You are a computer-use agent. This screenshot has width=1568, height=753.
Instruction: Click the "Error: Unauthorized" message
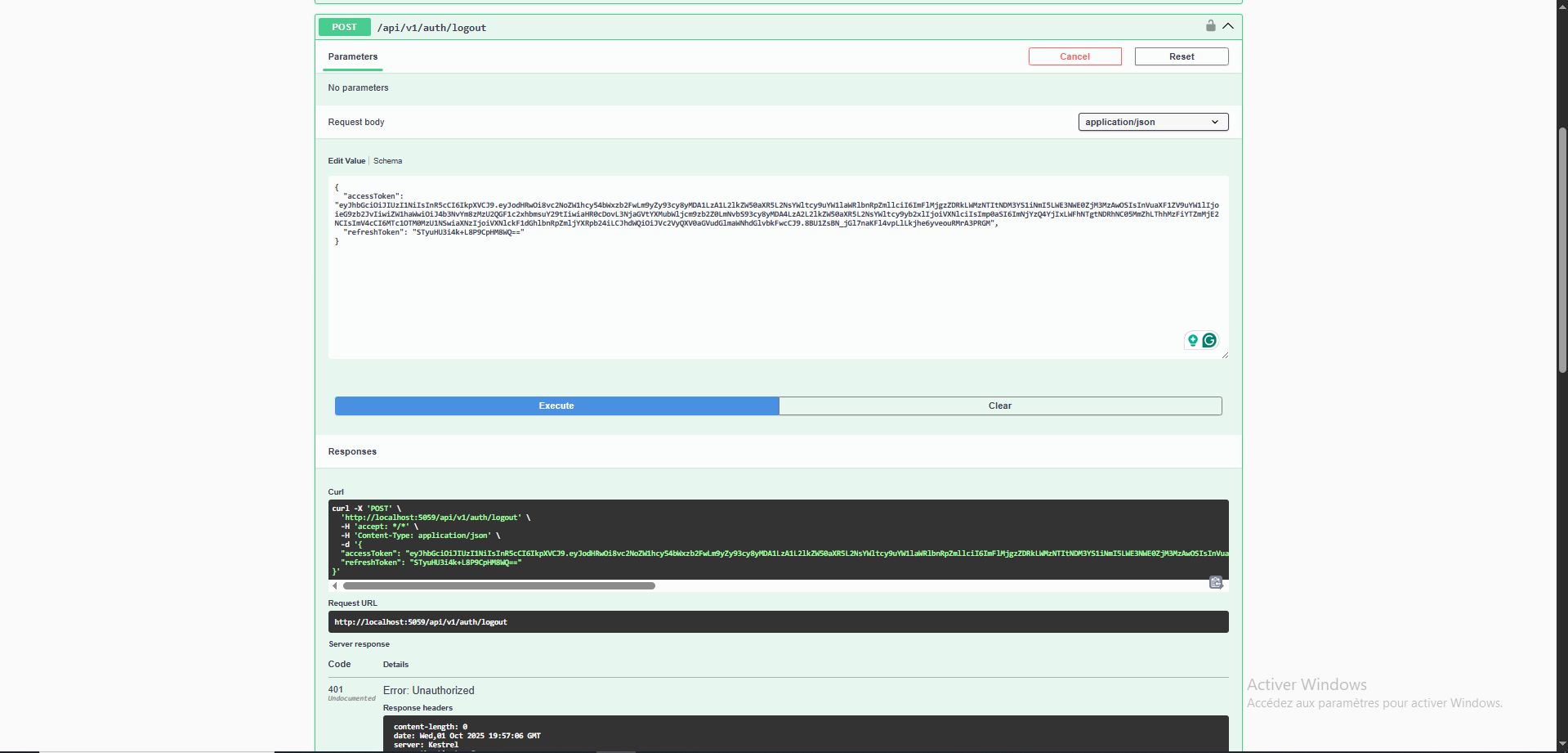click(428, 691)
